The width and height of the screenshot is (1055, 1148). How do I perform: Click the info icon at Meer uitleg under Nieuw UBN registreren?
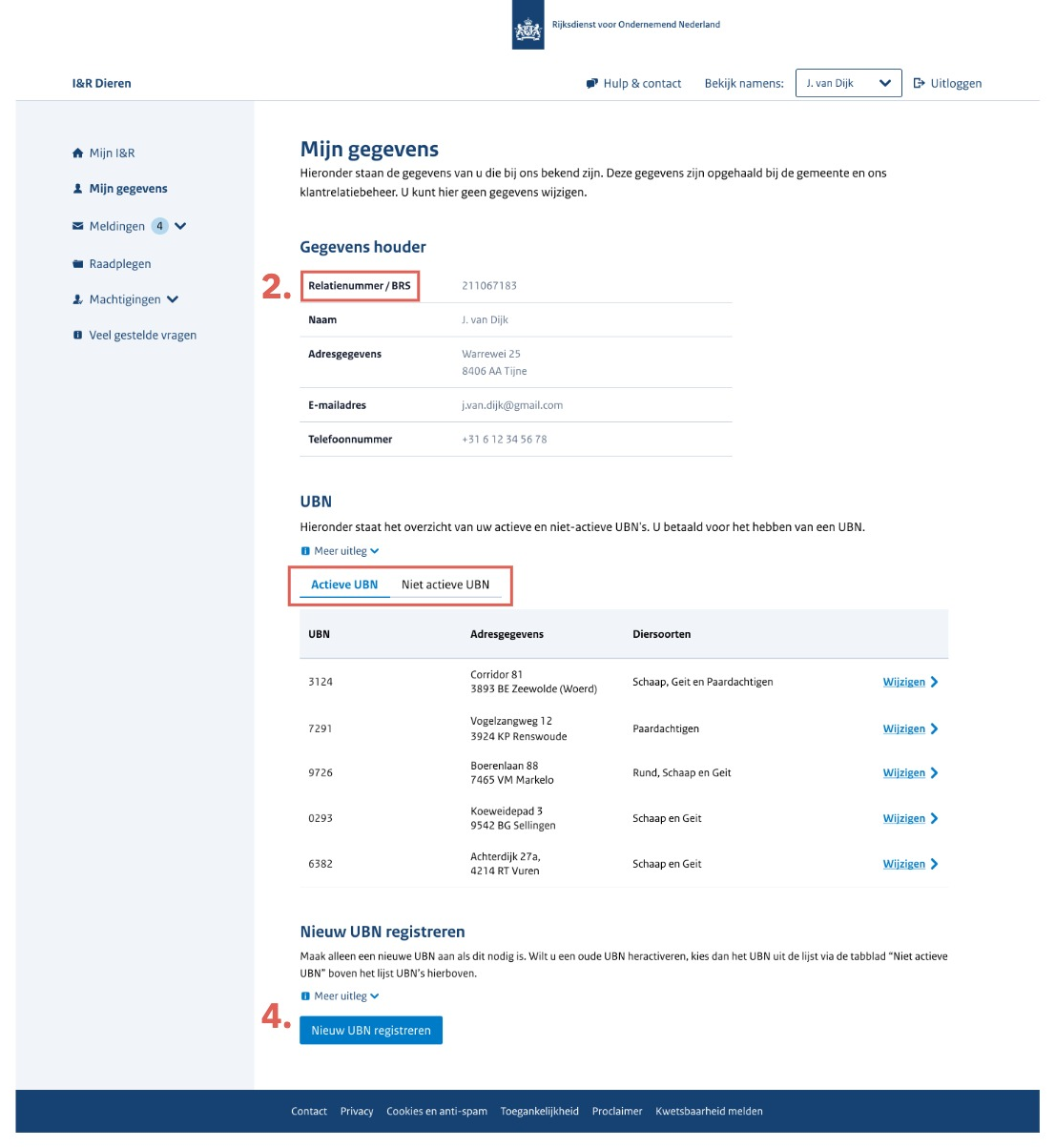[x=305, y=996]
